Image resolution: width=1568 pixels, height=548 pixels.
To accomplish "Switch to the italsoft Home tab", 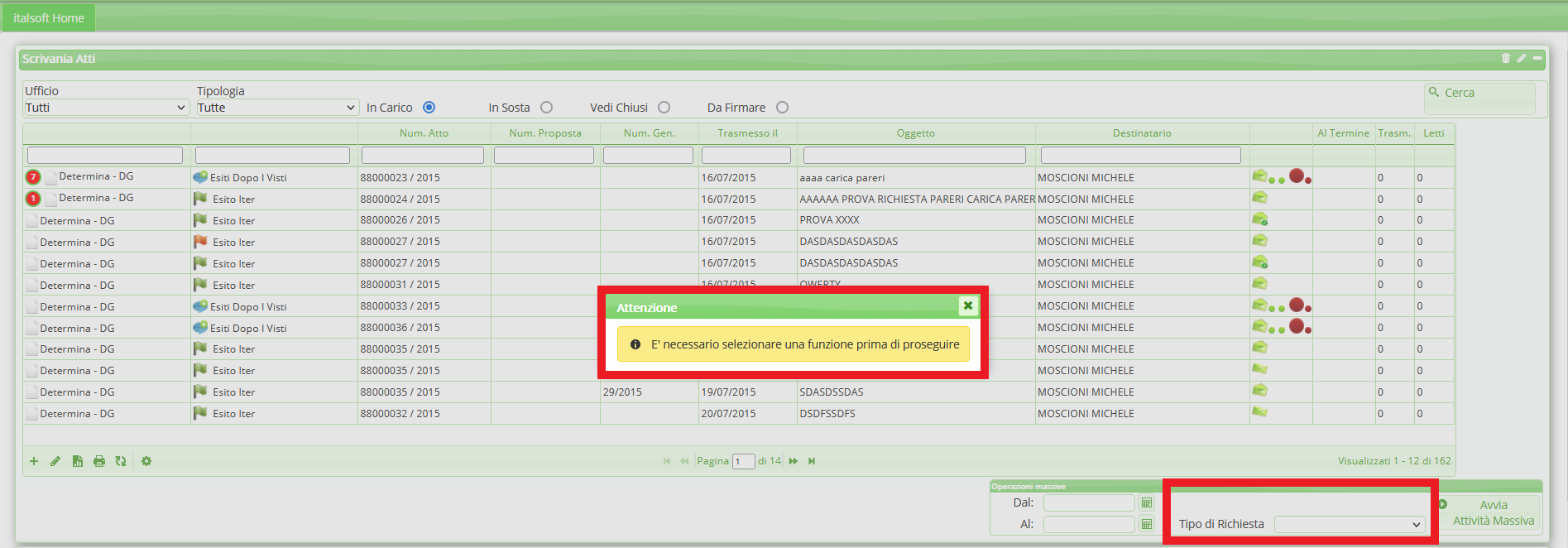I will 49,17.
